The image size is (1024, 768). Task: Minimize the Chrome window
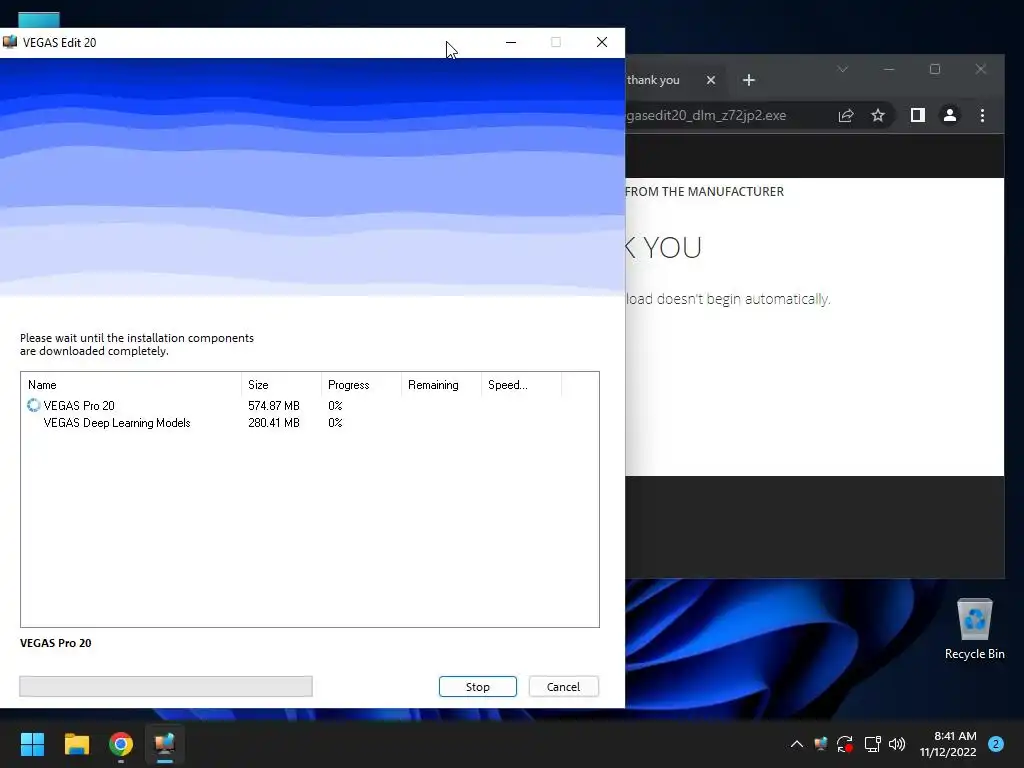pyautogui.click(x=889, y=69)
